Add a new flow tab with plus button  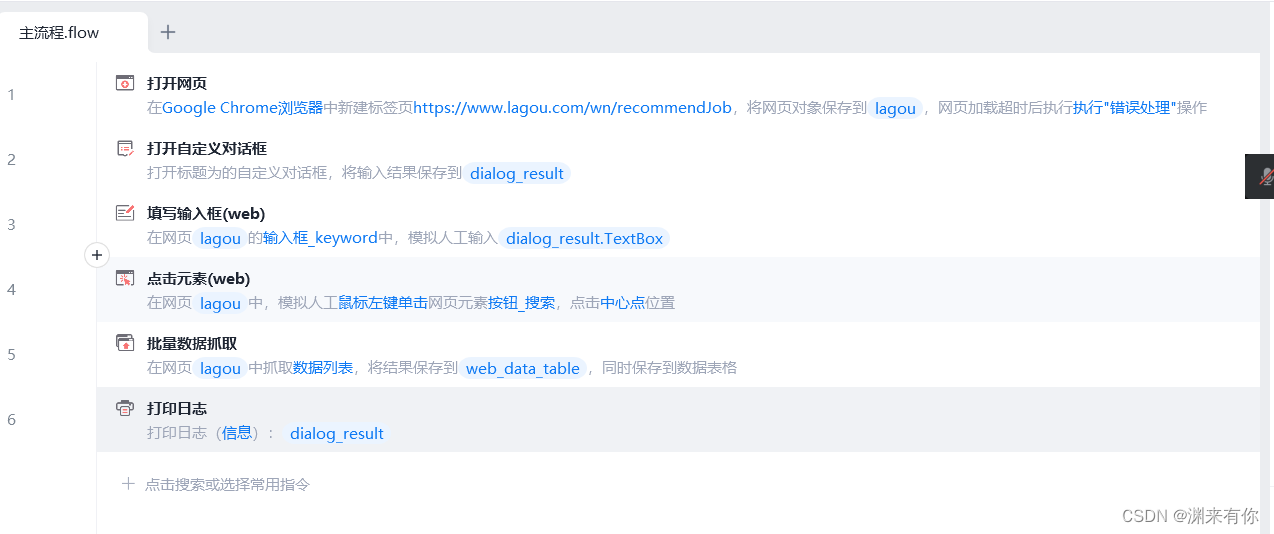point(168,32)
